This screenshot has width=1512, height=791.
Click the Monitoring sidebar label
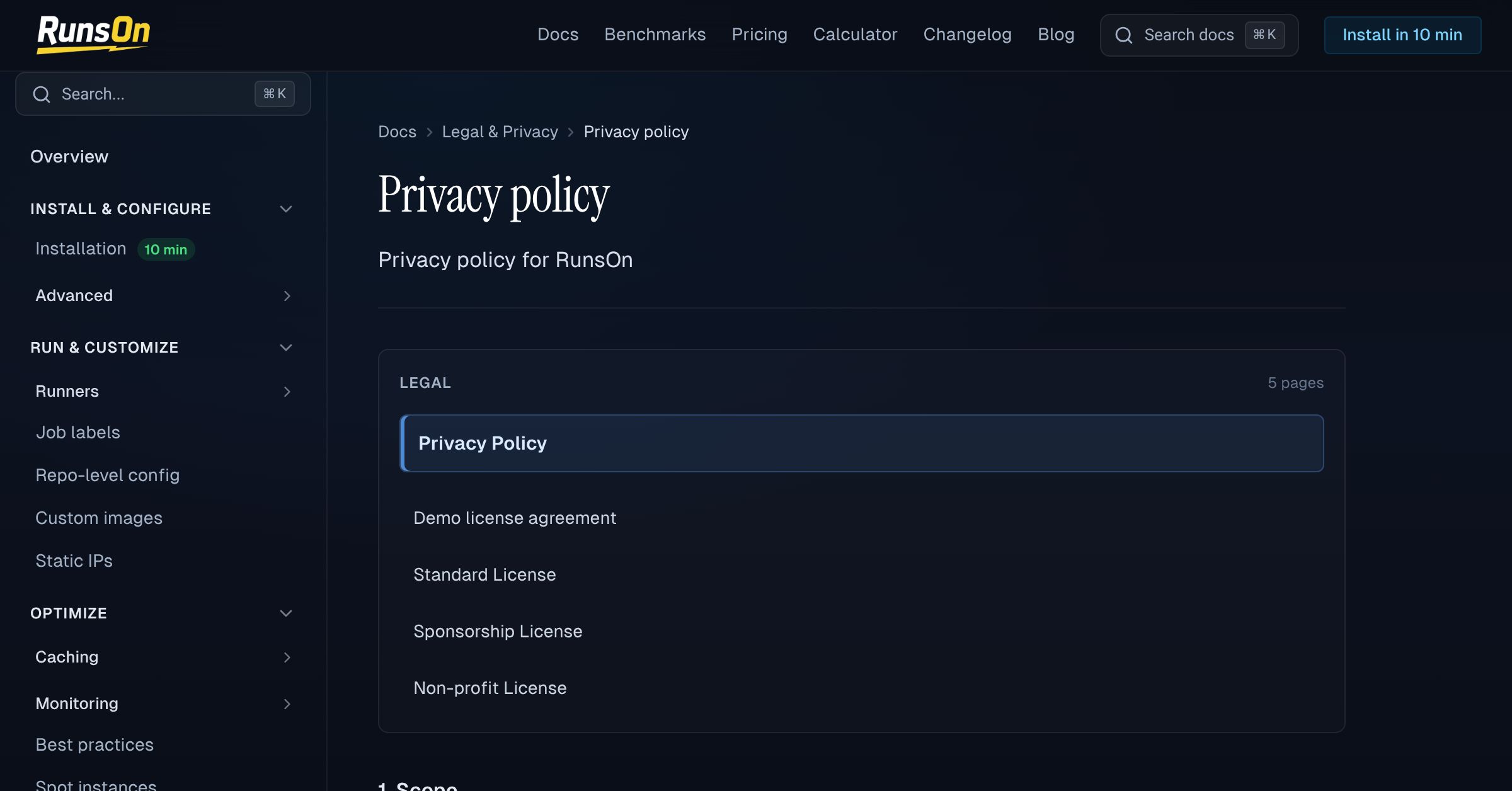pyautogui.click(x=77, y=704)
